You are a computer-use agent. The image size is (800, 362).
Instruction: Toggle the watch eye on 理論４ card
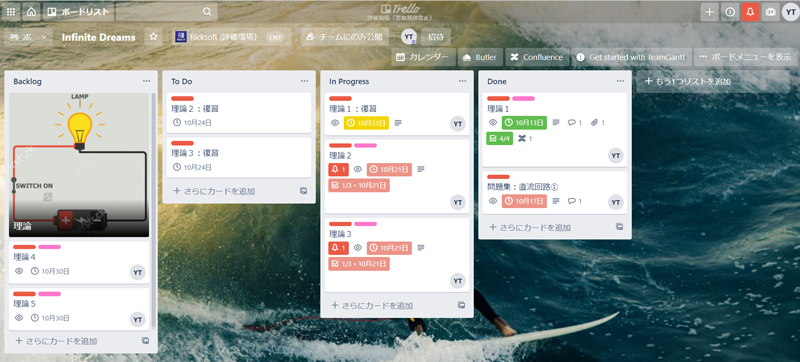(19, 271)
